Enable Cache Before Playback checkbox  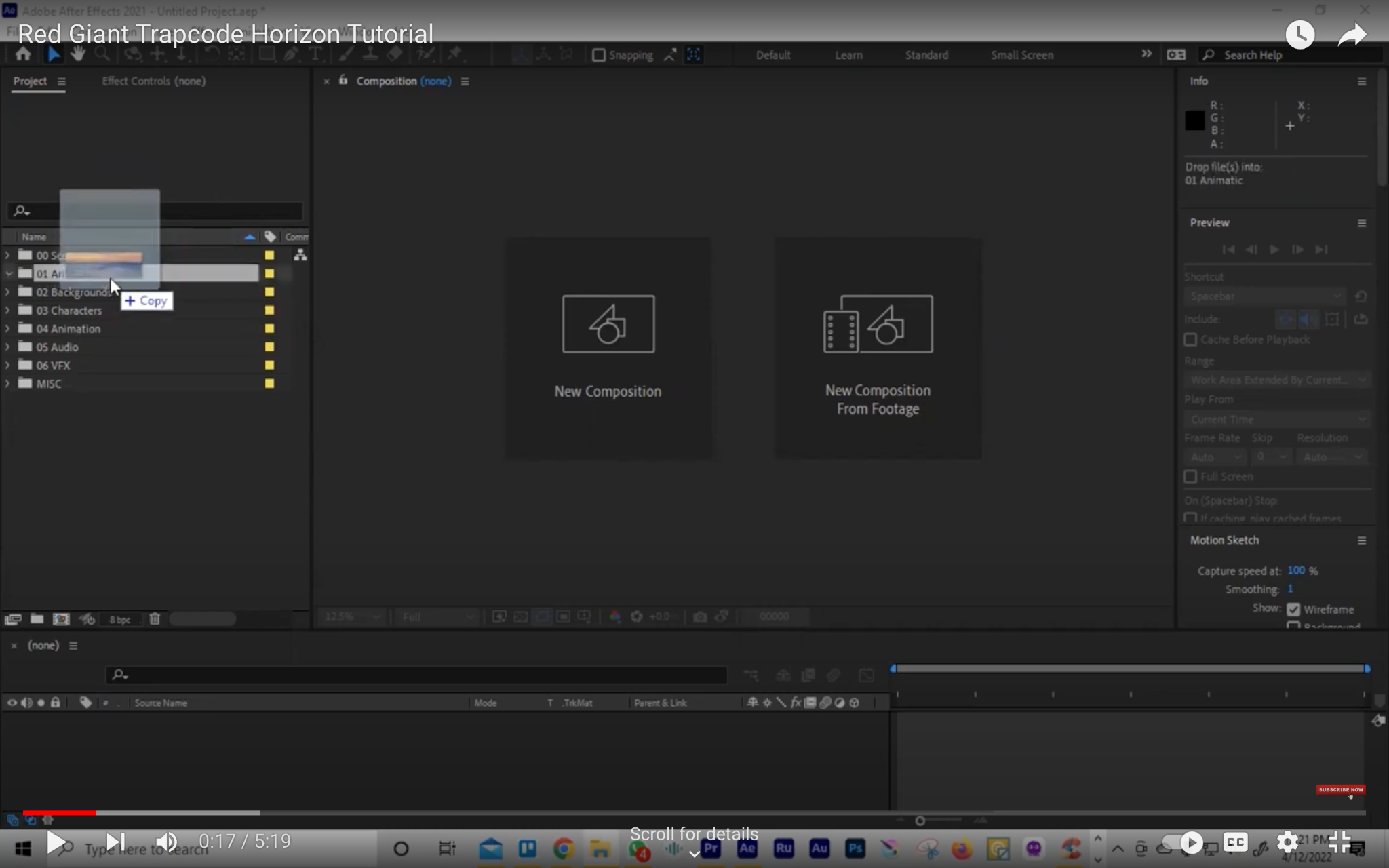(1190, 339)
